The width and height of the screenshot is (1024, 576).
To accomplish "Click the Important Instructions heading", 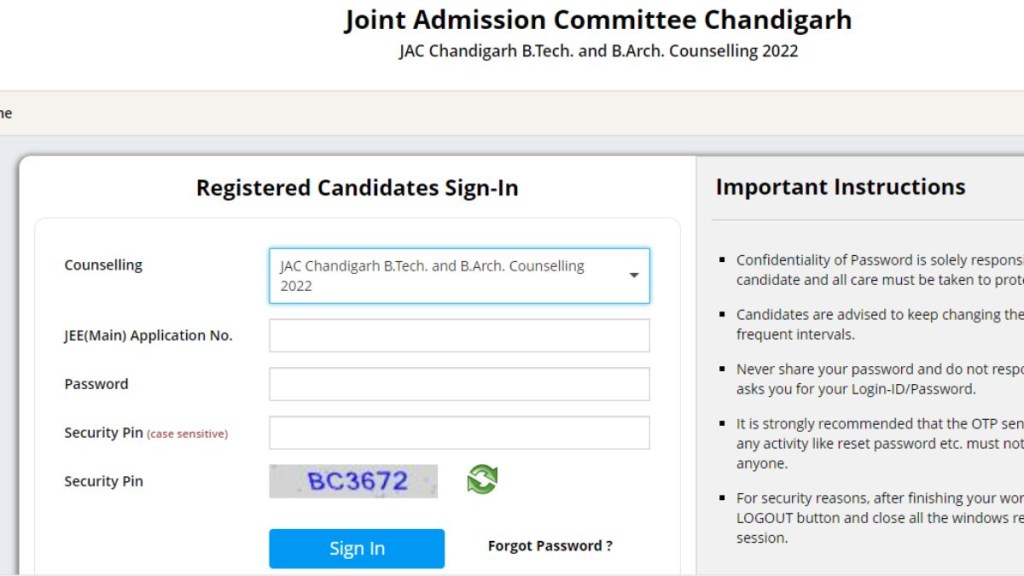I will 840,186.
